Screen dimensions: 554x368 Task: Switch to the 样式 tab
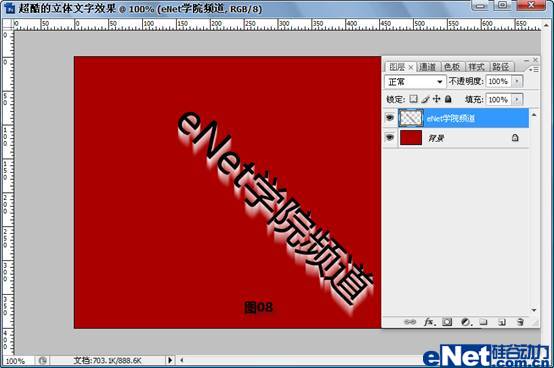click(x=476, y=67)
